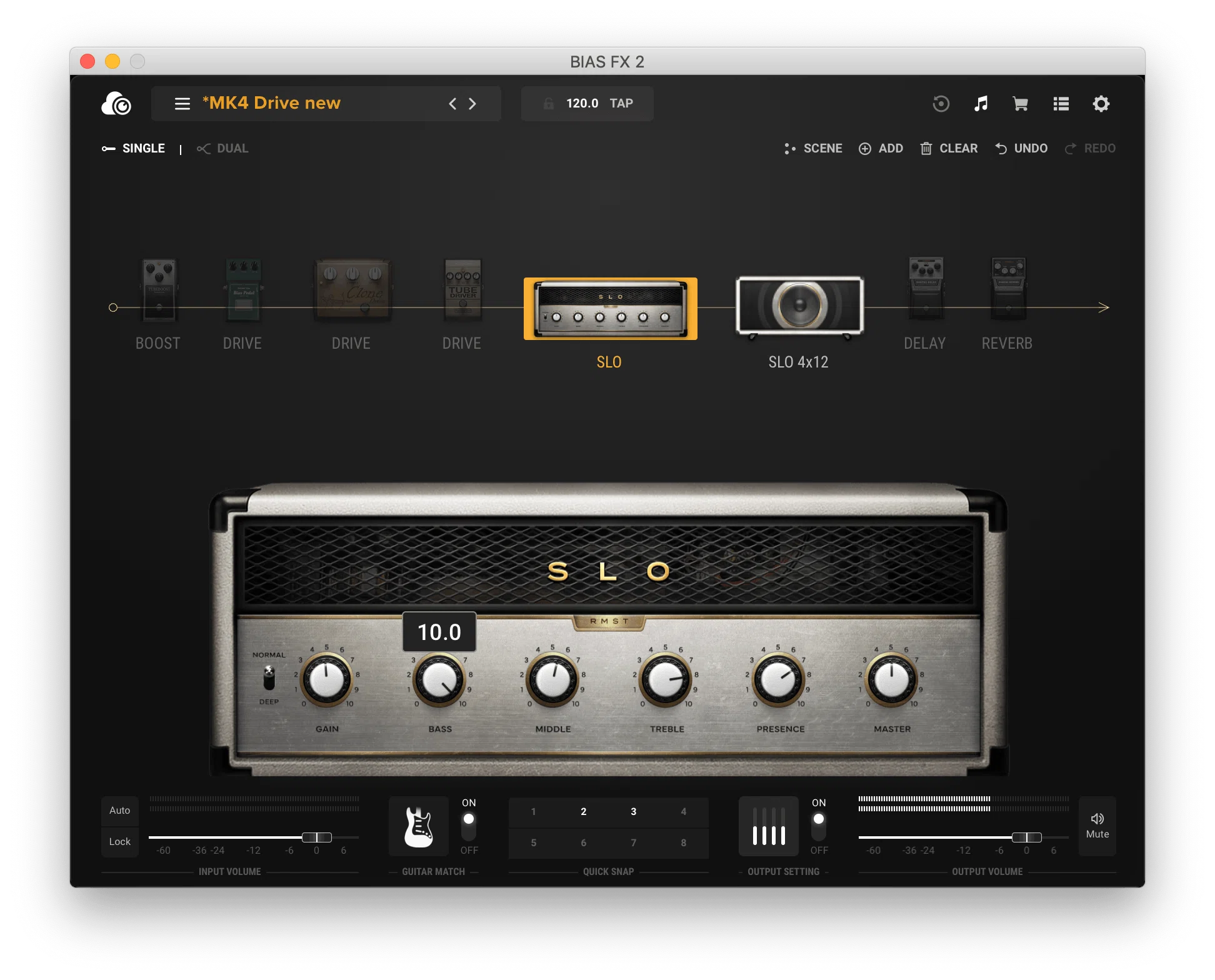The image size is (1215, 980).
Task: Click the Input Volume slider handle
Action: point(317,837)
